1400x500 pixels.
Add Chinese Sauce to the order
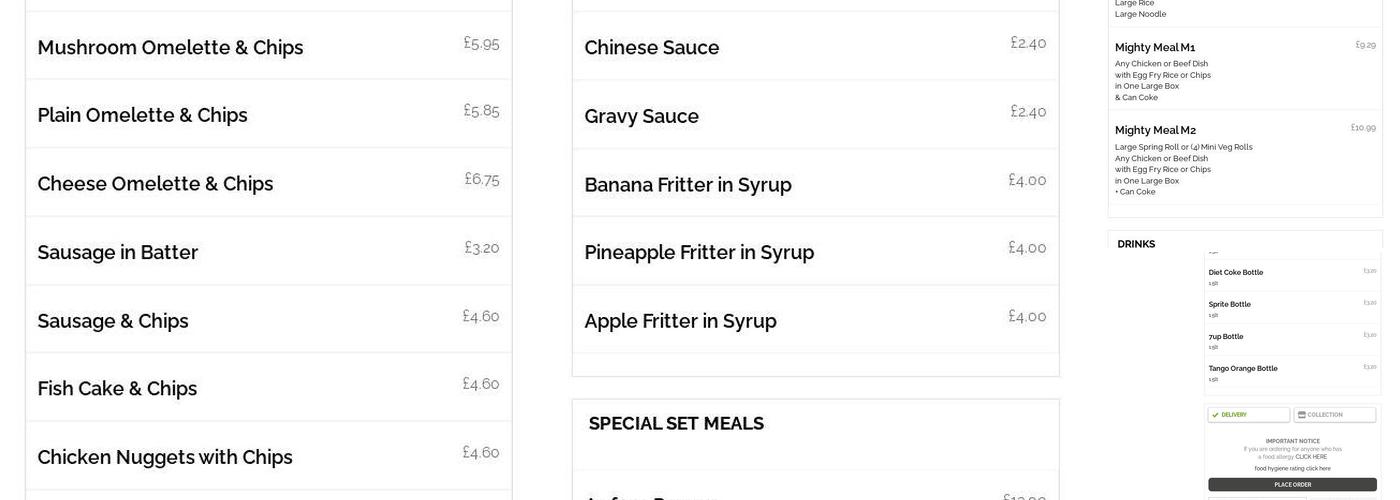click(651, 47)
